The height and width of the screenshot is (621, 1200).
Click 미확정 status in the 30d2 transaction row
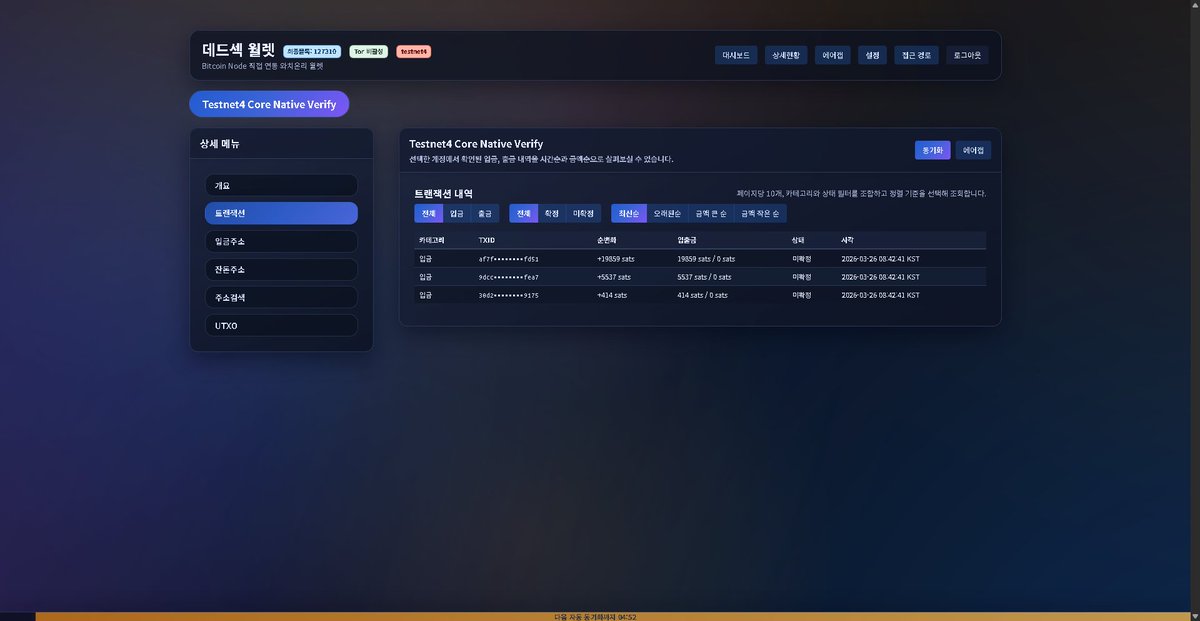coord(802,296)
